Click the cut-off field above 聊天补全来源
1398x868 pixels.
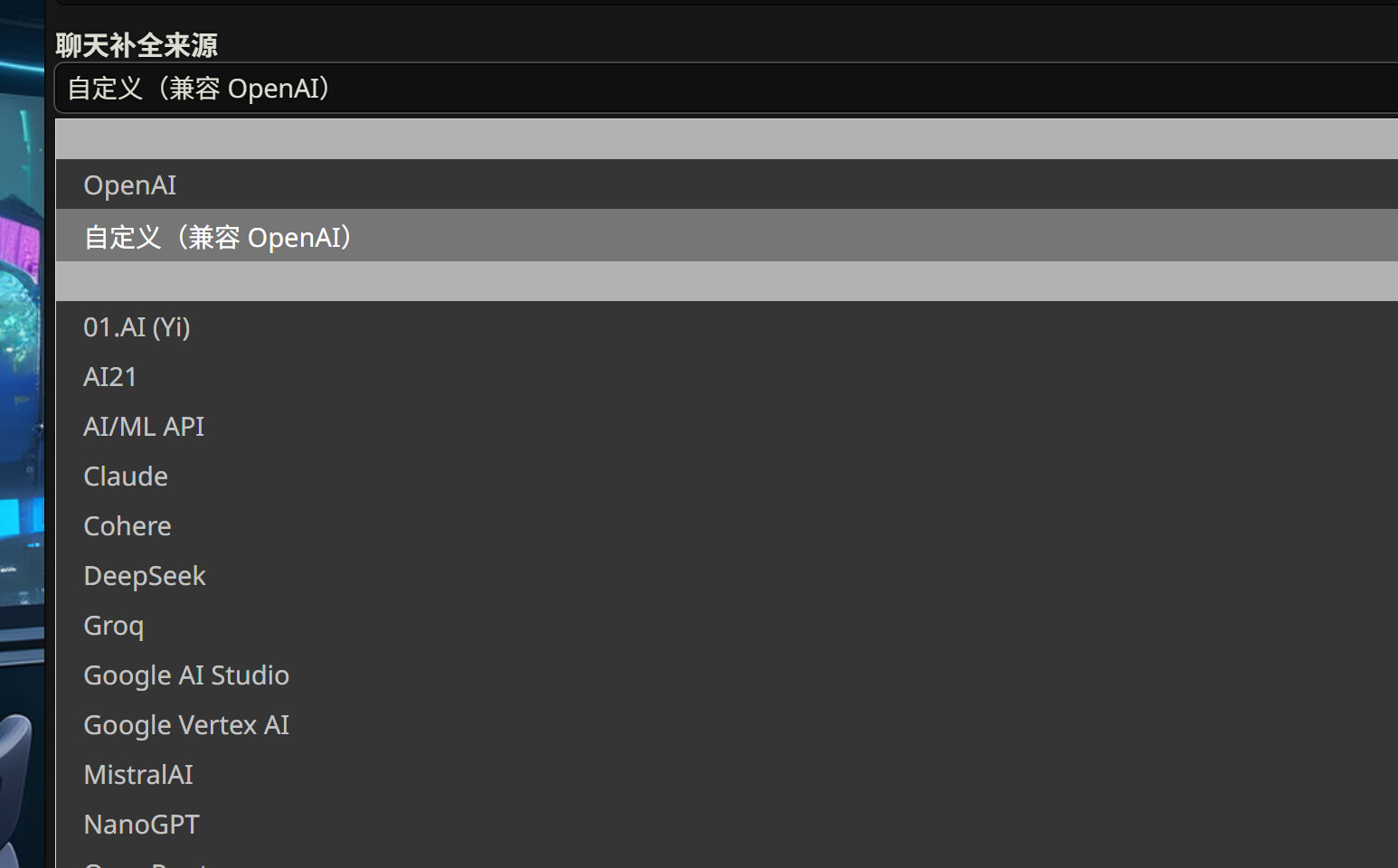point(723,3)
